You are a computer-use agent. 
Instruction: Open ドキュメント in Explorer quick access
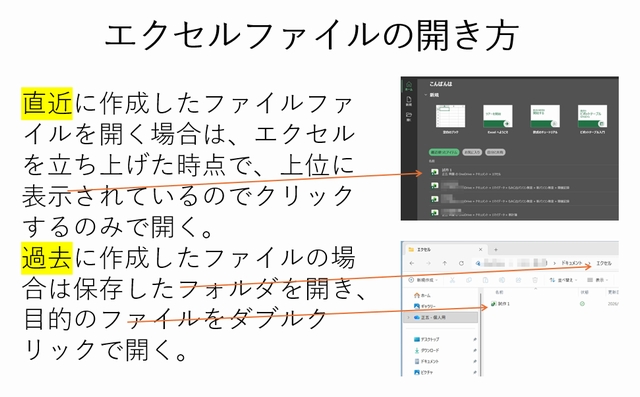click(x=427, y=362)
